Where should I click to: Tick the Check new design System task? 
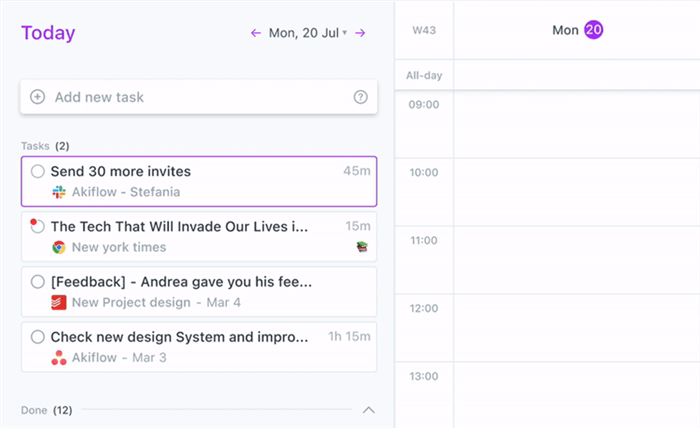(x=38, y=337)
